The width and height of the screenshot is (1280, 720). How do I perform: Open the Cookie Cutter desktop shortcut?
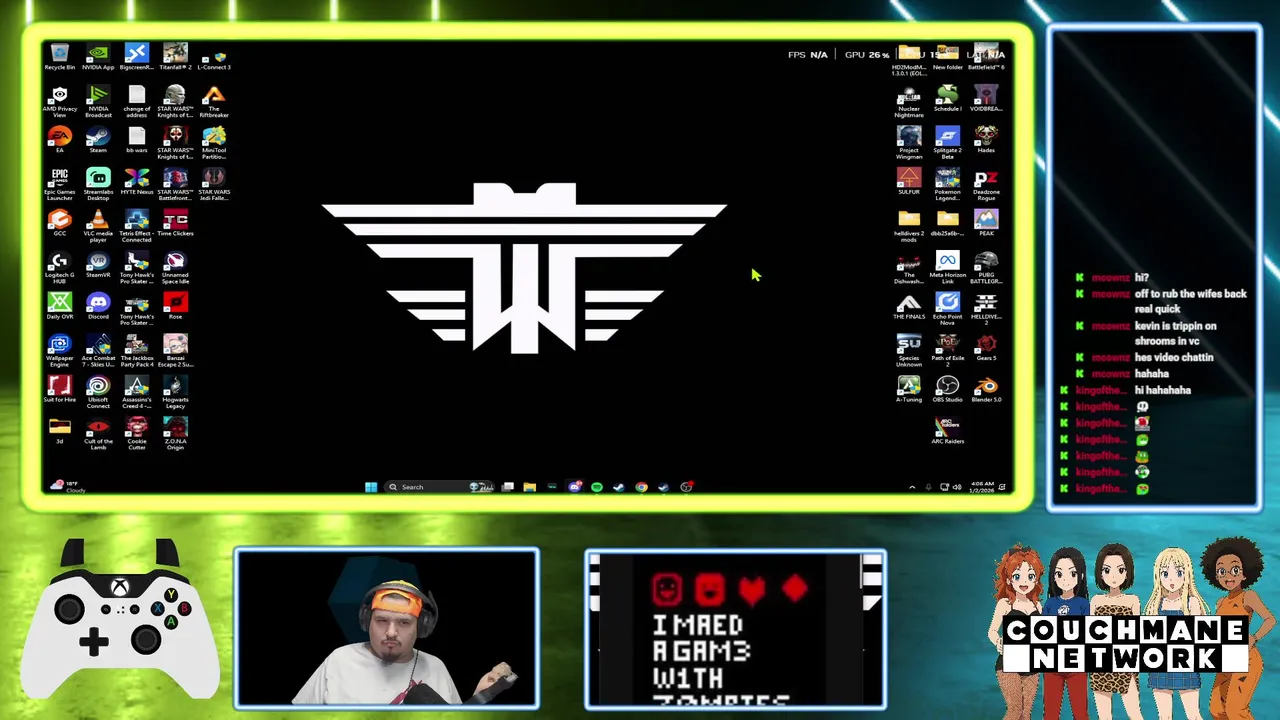(137, 434)
